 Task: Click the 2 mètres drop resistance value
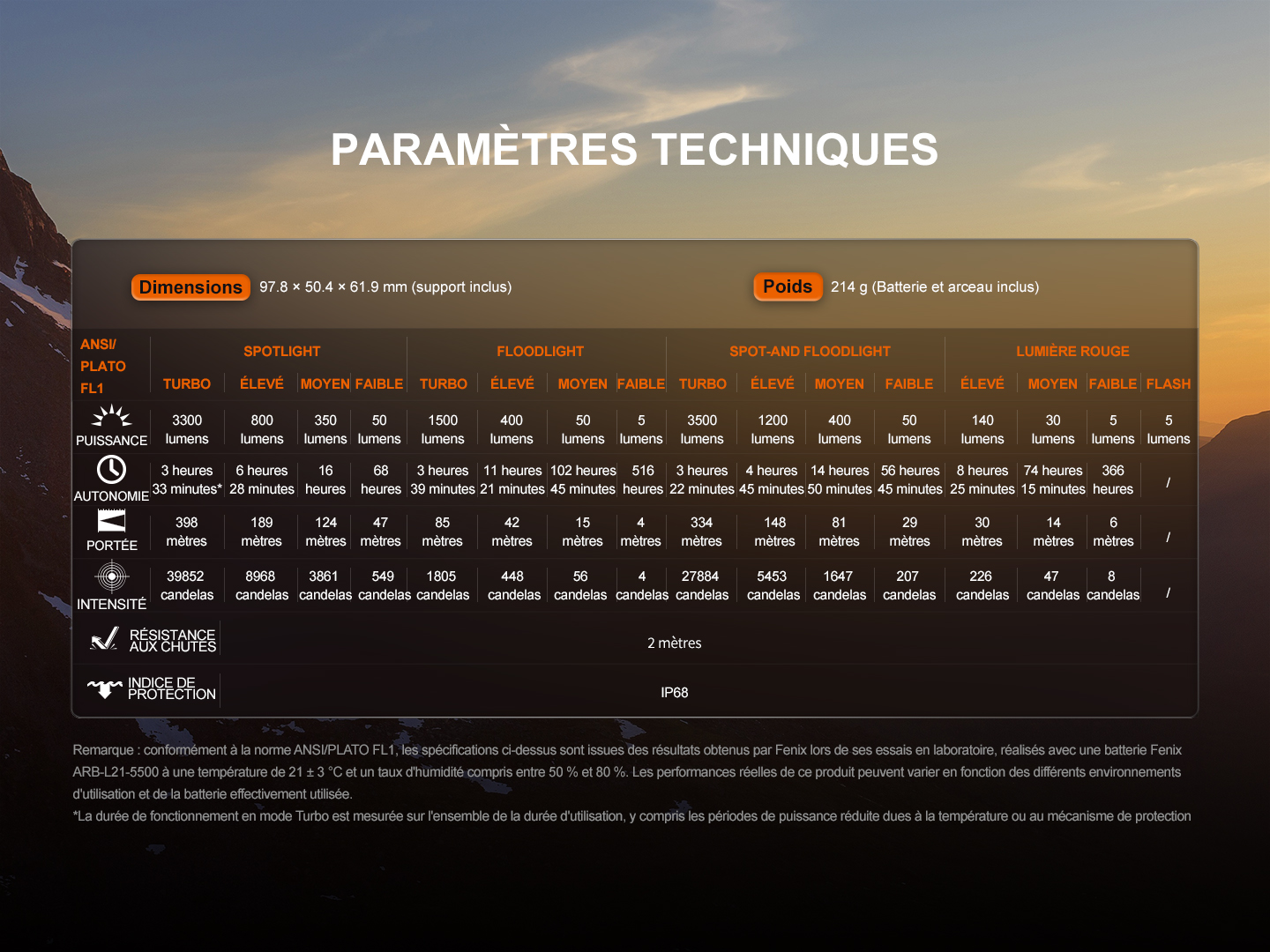(675, 643)
